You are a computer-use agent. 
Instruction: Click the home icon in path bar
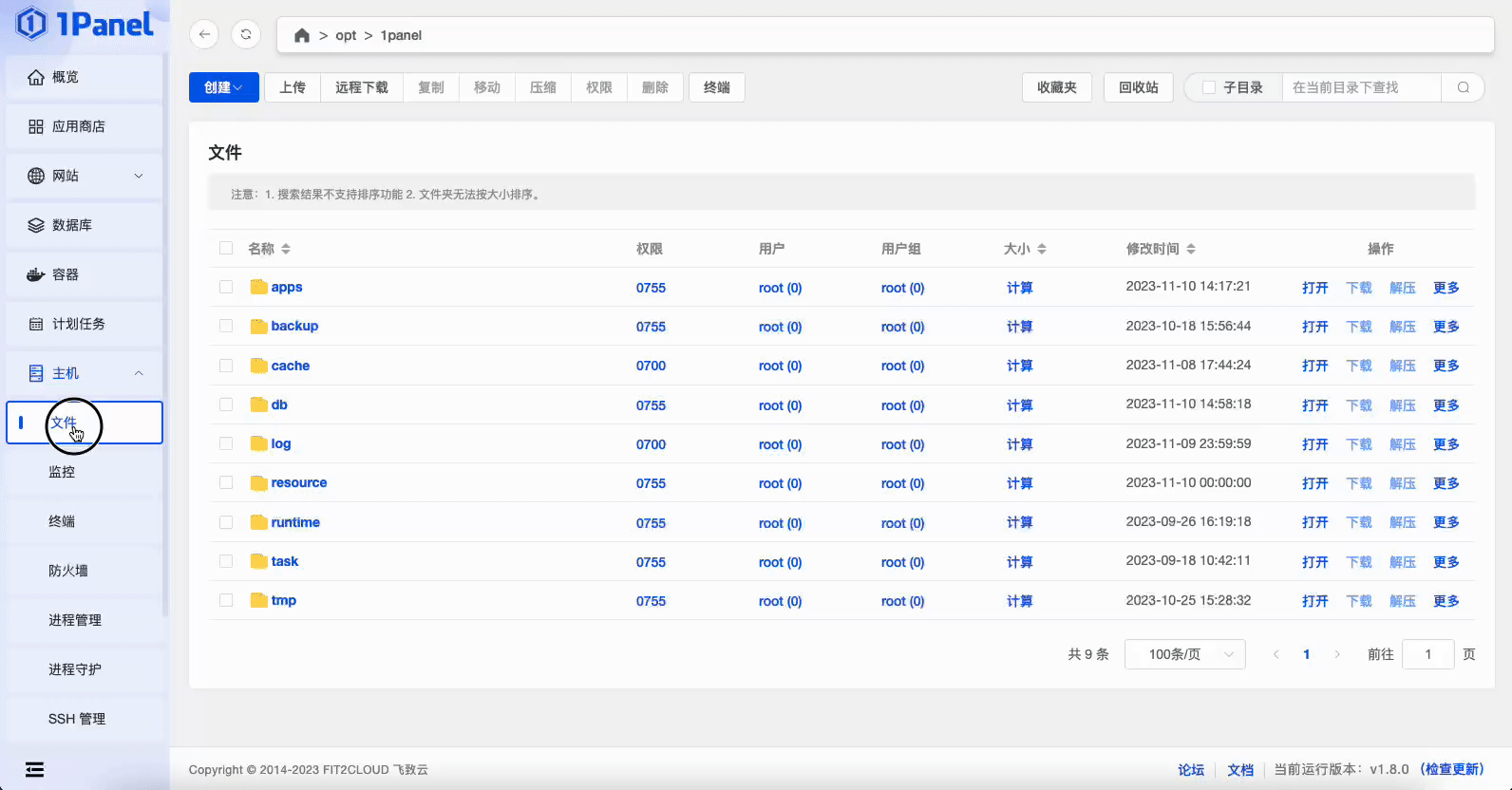[302, 35]
